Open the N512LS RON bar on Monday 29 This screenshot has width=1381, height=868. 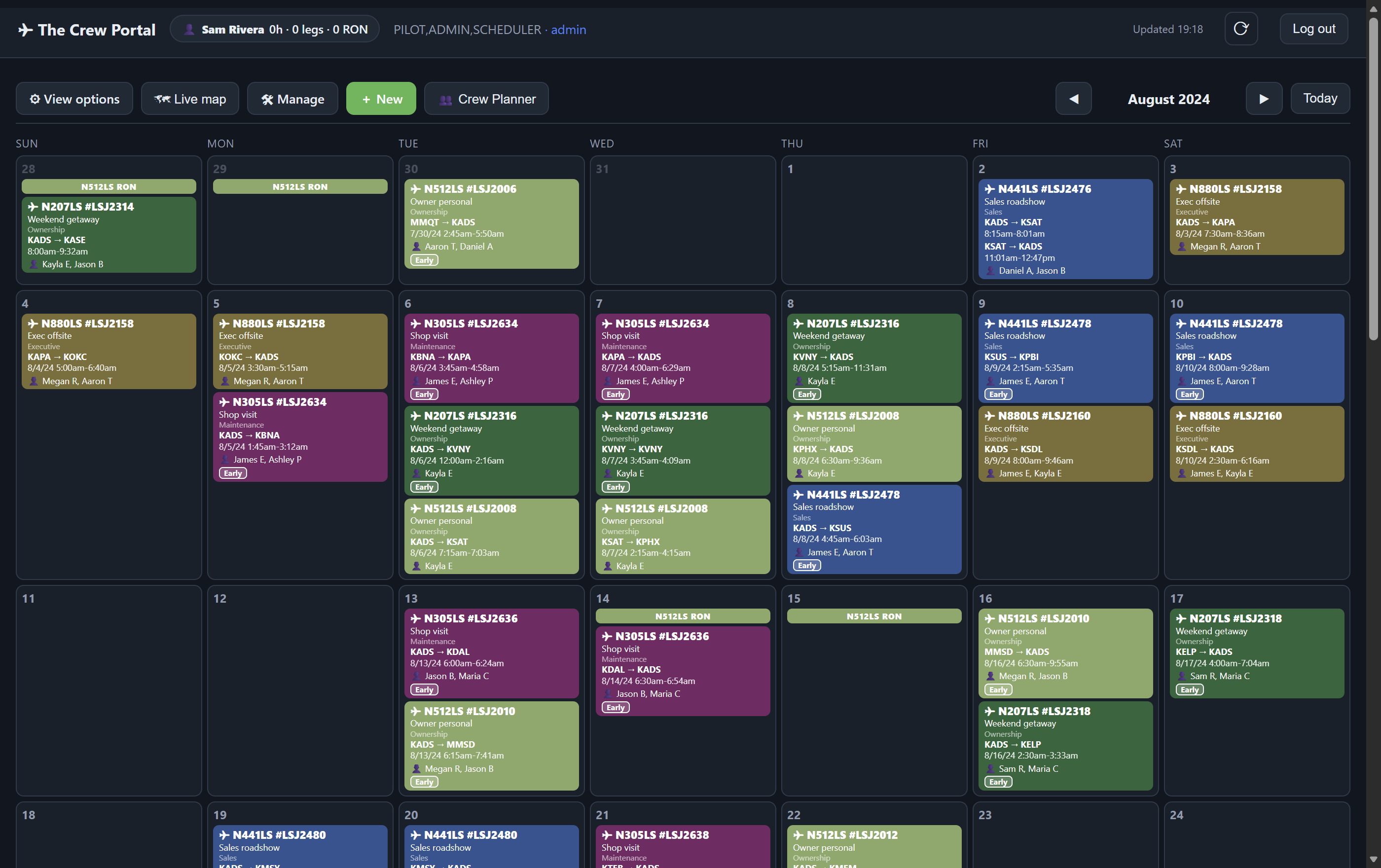(x=300, y=186)
